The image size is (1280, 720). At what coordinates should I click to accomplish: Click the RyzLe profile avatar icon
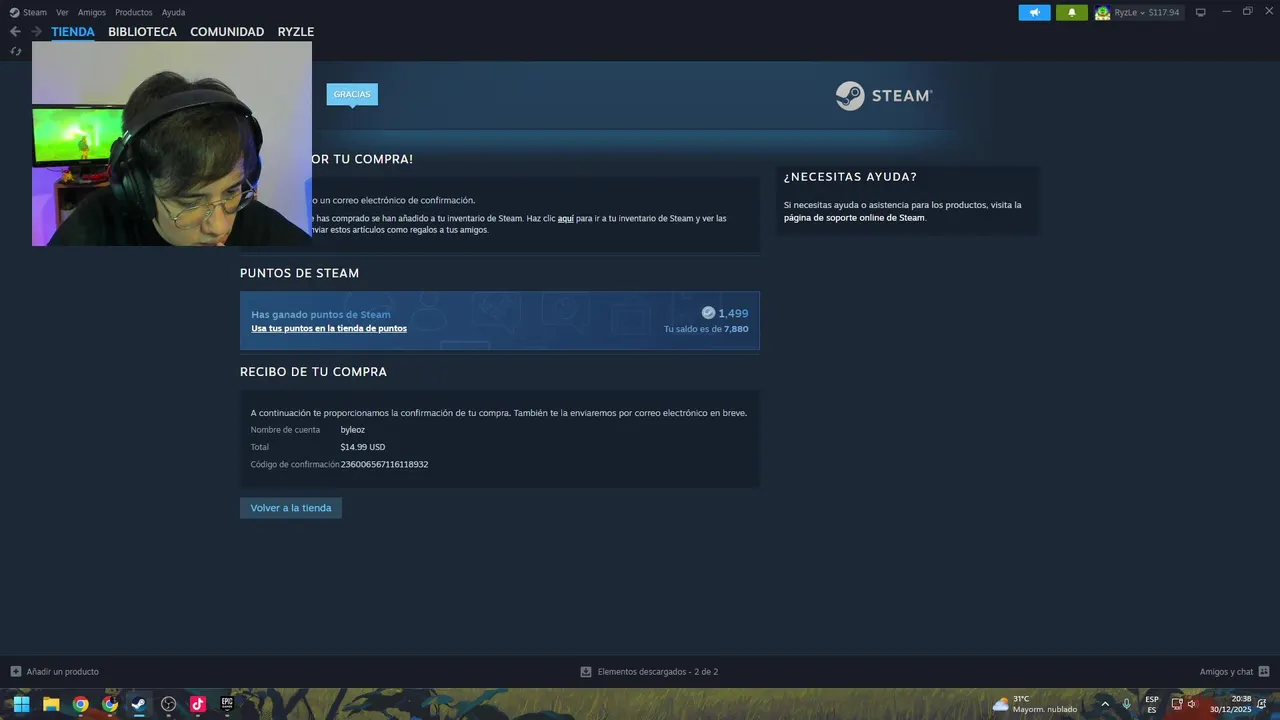(x=1103, y=12)
